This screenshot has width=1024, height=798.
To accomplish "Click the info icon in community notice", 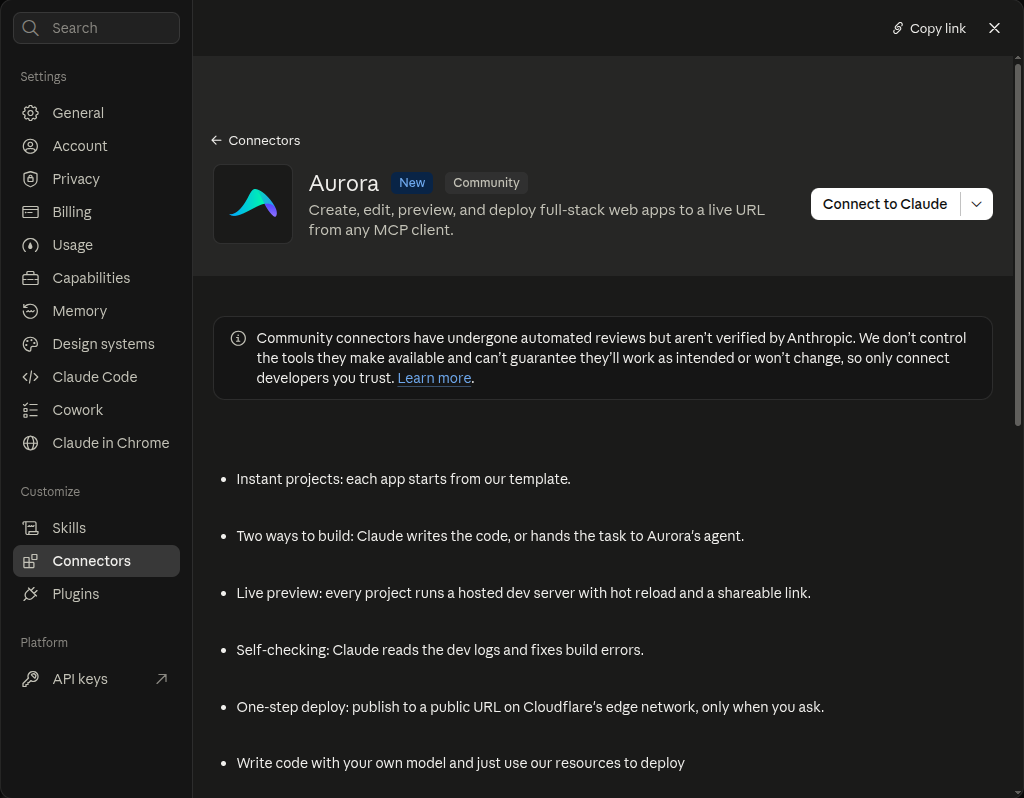I will [238, 338].
